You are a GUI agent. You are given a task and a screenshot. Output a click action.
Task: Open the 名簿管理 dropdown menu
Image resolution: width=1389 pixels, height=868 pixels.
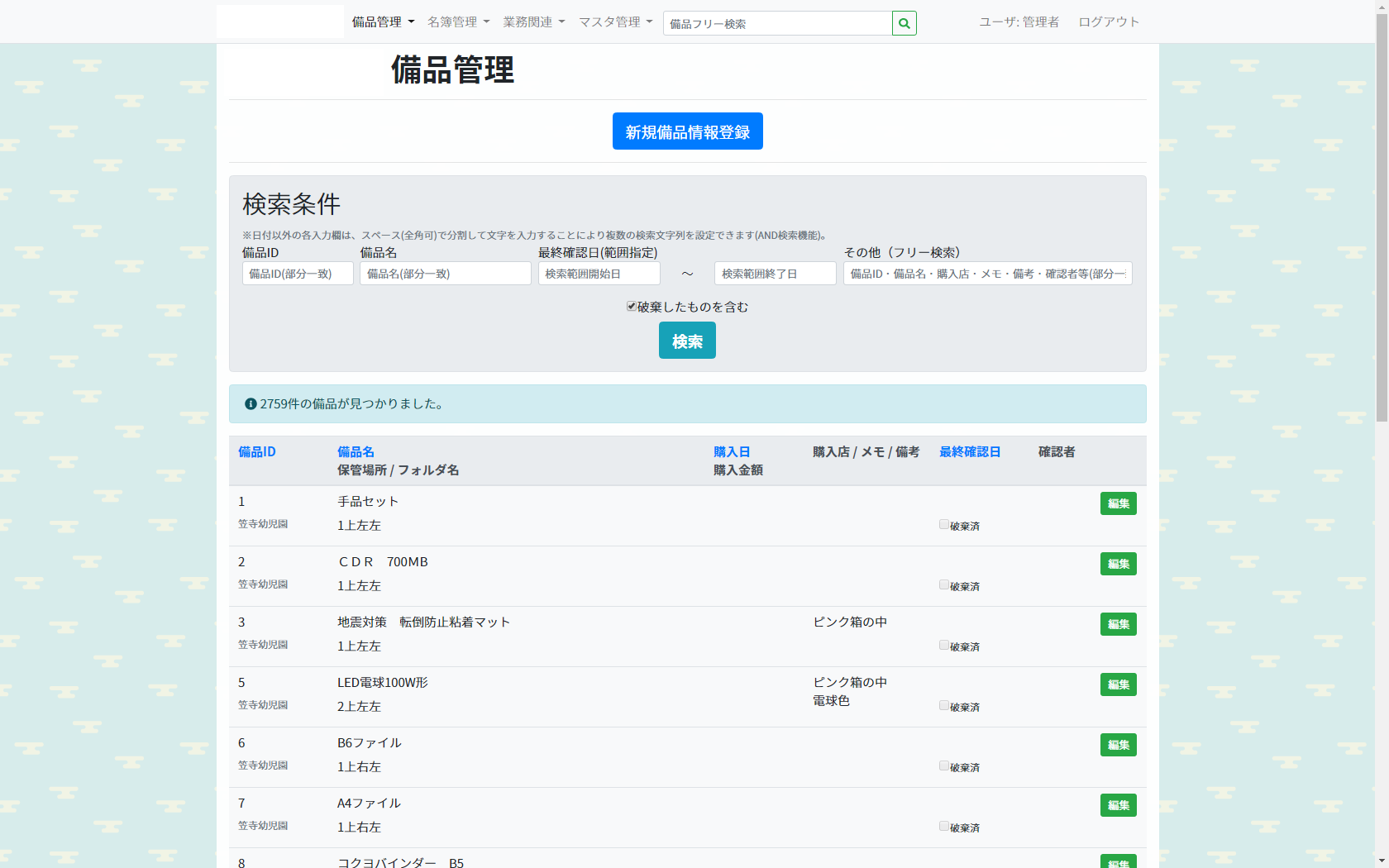click(x=459, y=22)
